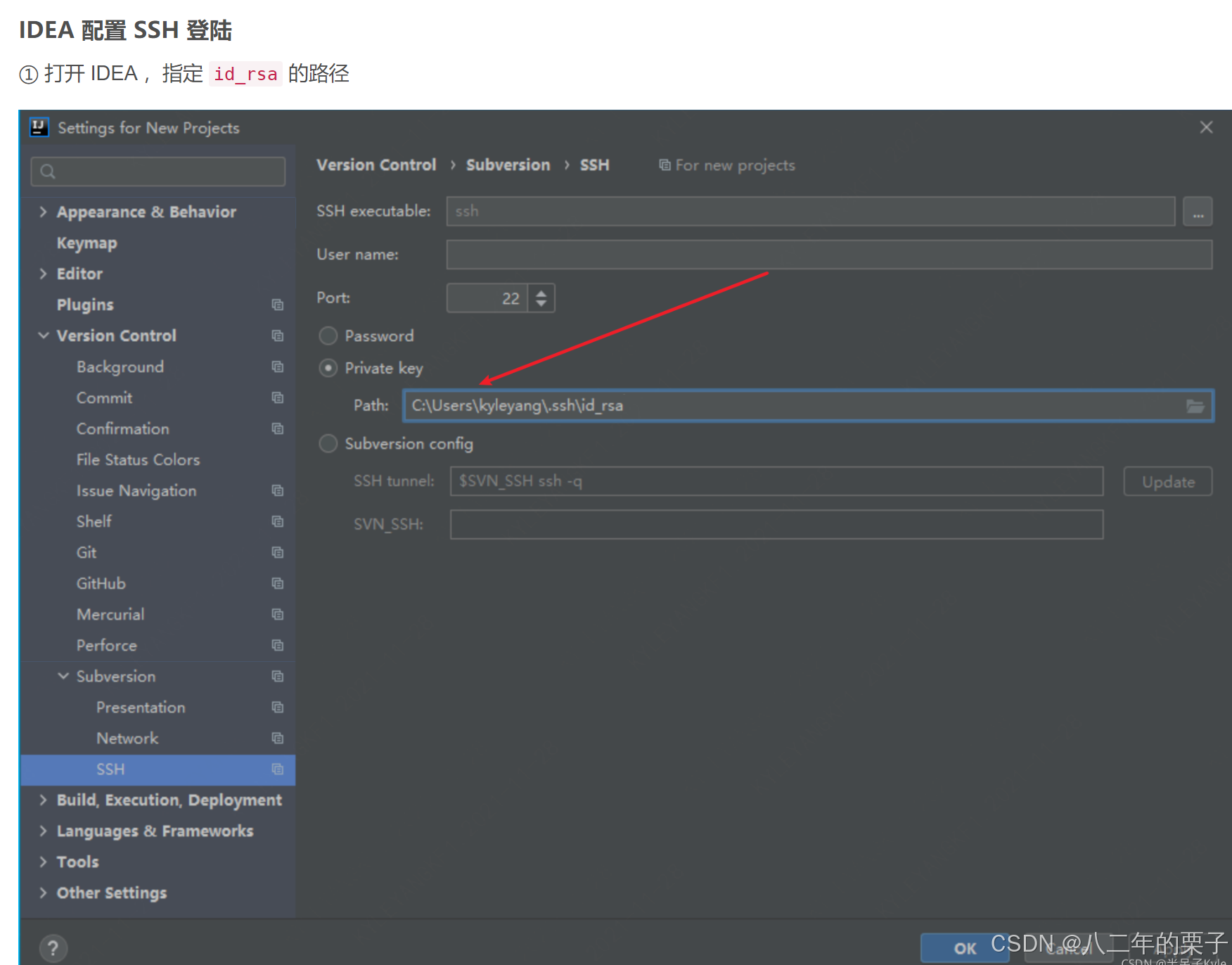1232x965 pixels.
Task: Expand the Other Settings section
Action: pyautogui.click(x=44, y=893)
